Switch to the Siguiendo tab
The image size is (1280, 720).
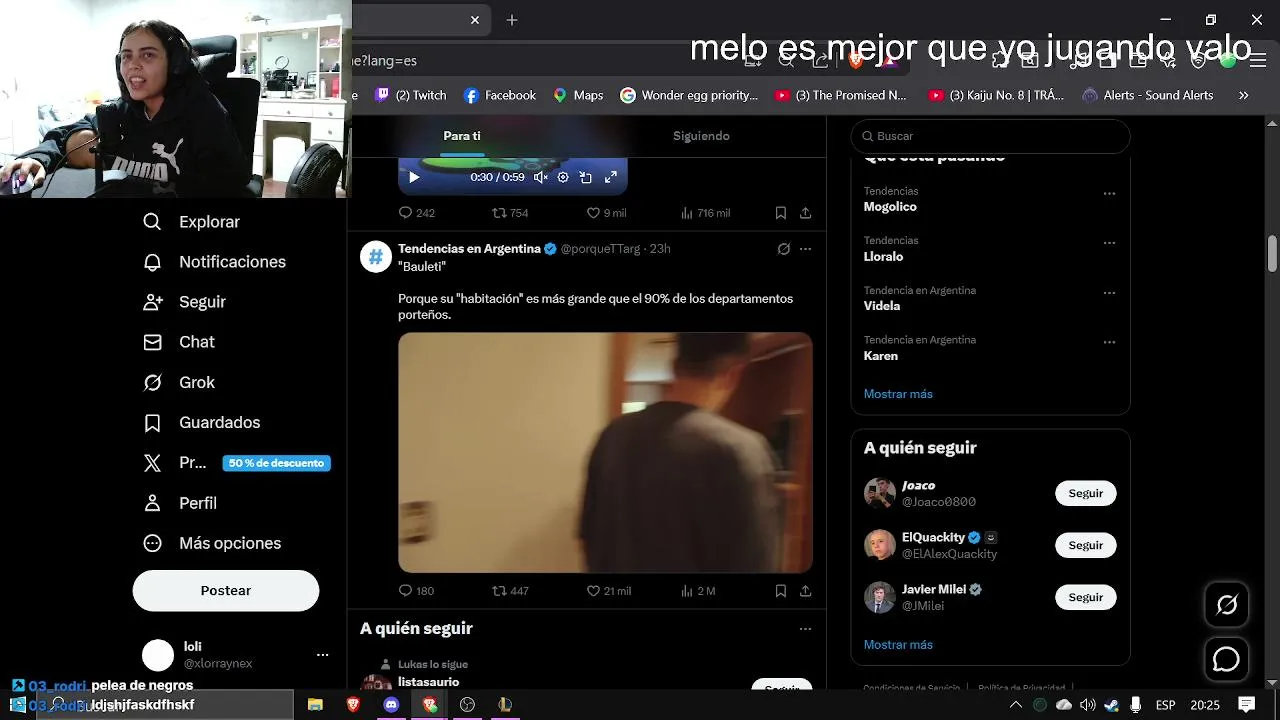(x=701, y=136)
